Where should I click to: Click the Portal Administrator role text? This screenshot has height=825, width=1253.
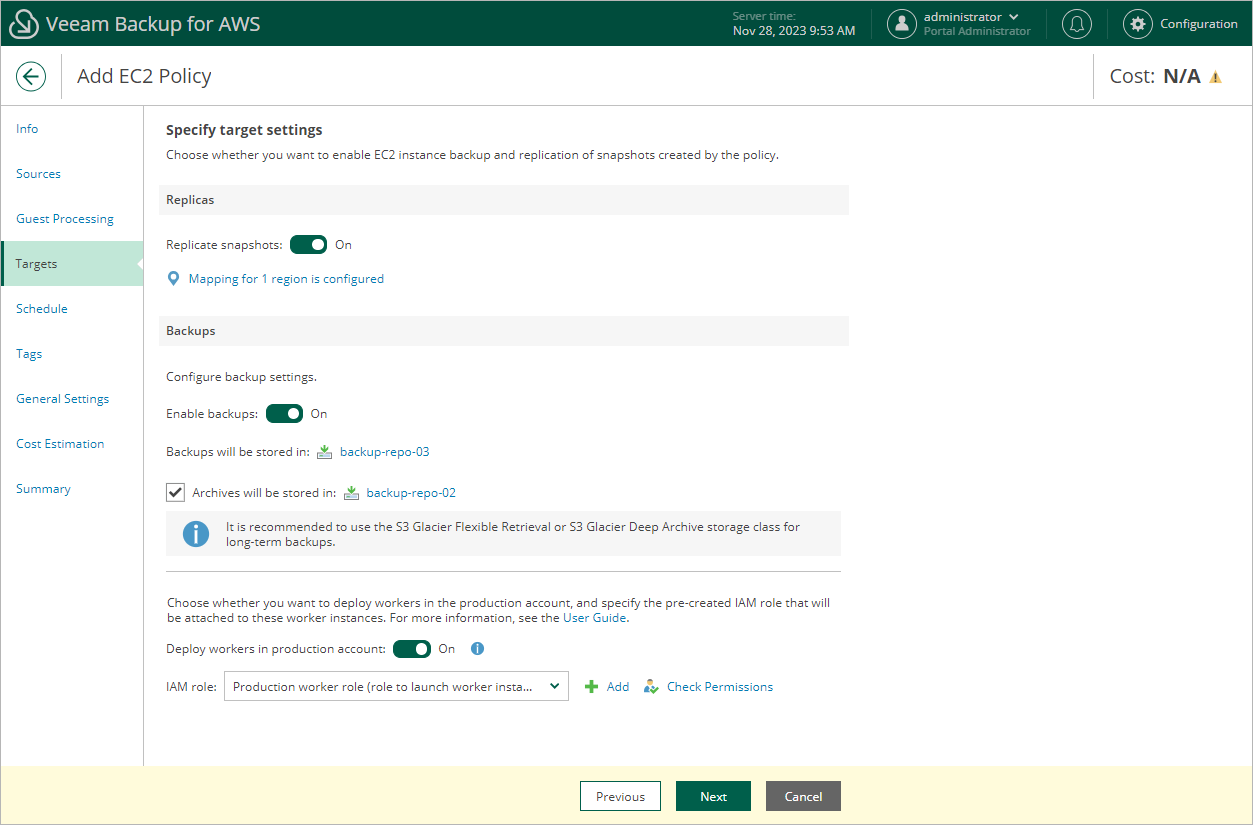[977, 31]
